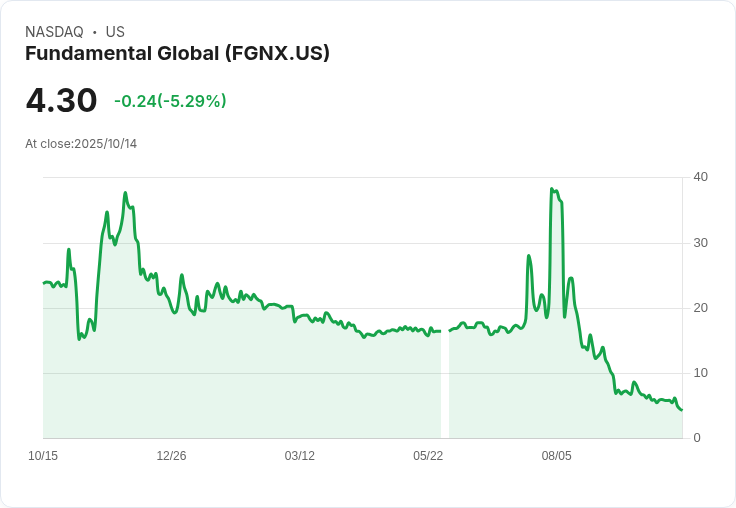
Task: Click the At close:2025/10/14 timestamp
Action: coord(81,144)
